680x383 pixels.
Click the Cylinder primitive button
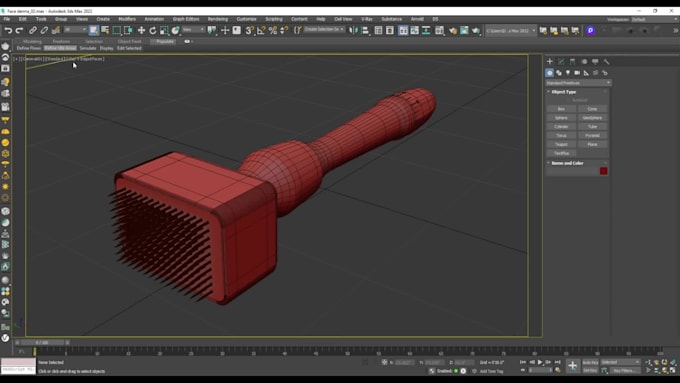pyautogui.click(x=561, y=127)
